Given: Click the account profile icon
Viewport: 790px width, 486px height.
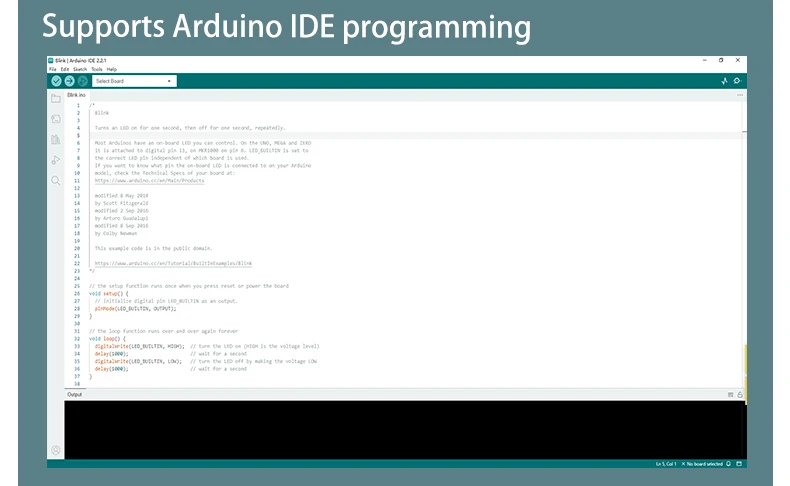Looking at the screenshot, I should click(x=56, y=450).
